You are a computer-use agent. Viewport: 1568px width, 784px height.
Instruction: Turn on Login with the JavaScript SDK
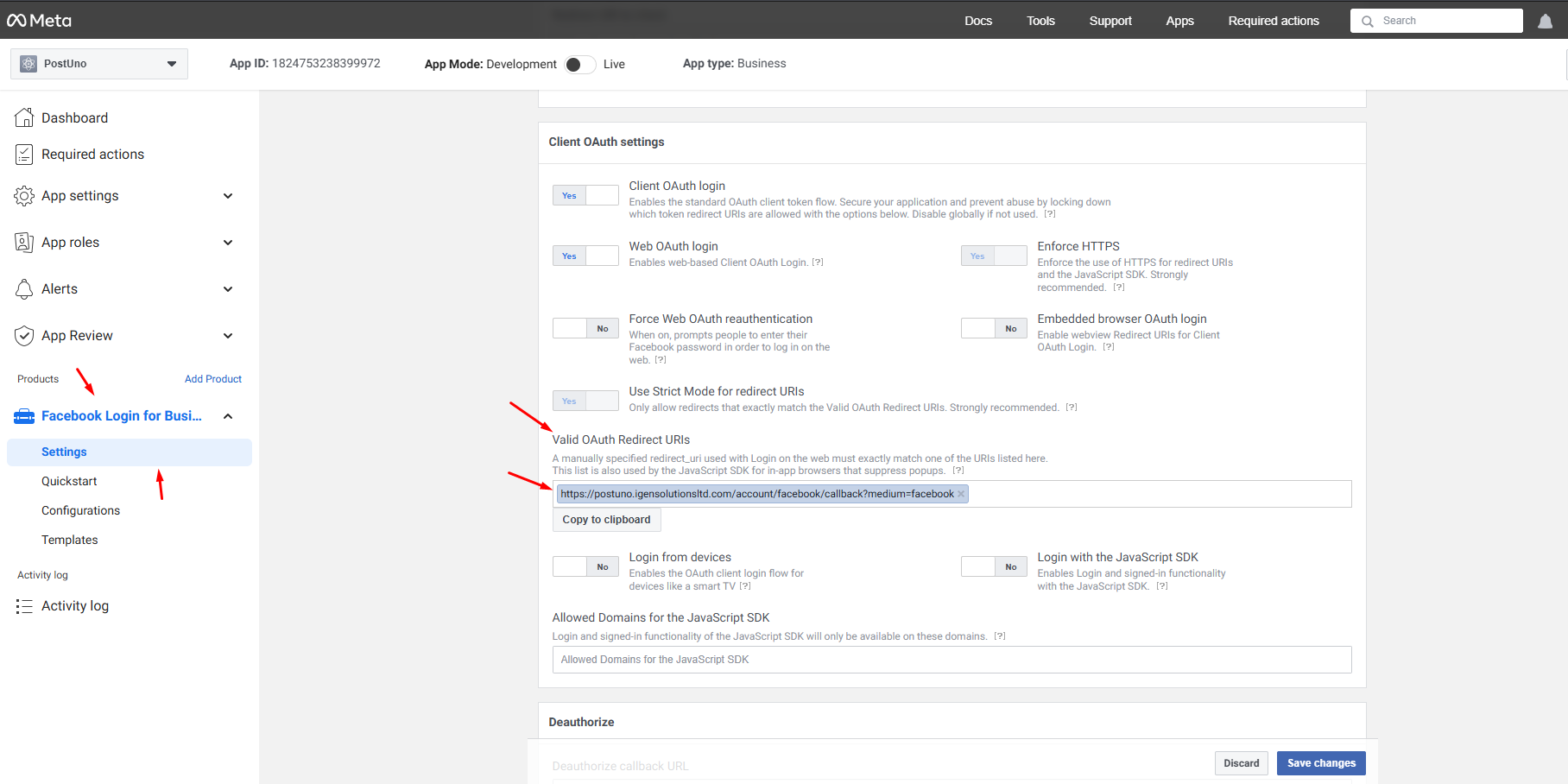[x=994, y=567]
